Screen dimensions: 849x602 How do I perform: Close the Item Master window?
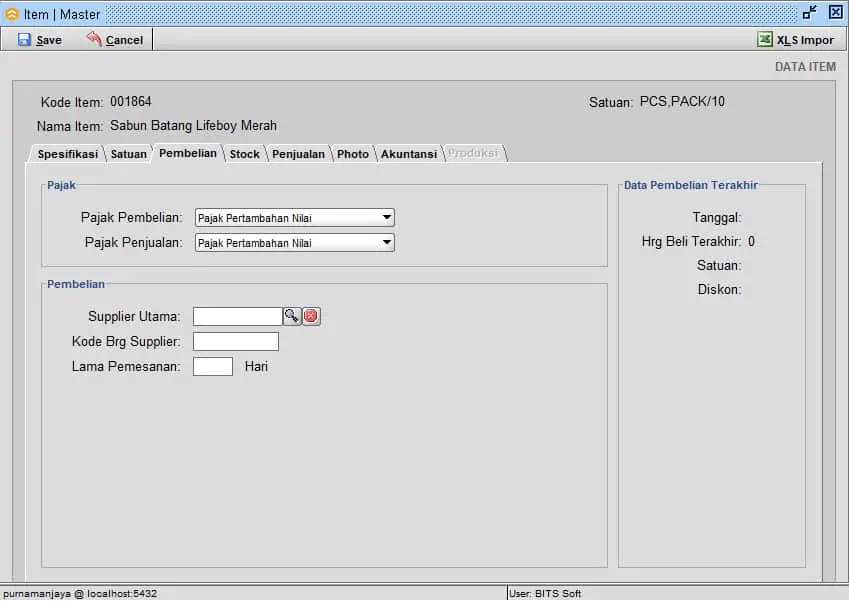pos(835,12)
